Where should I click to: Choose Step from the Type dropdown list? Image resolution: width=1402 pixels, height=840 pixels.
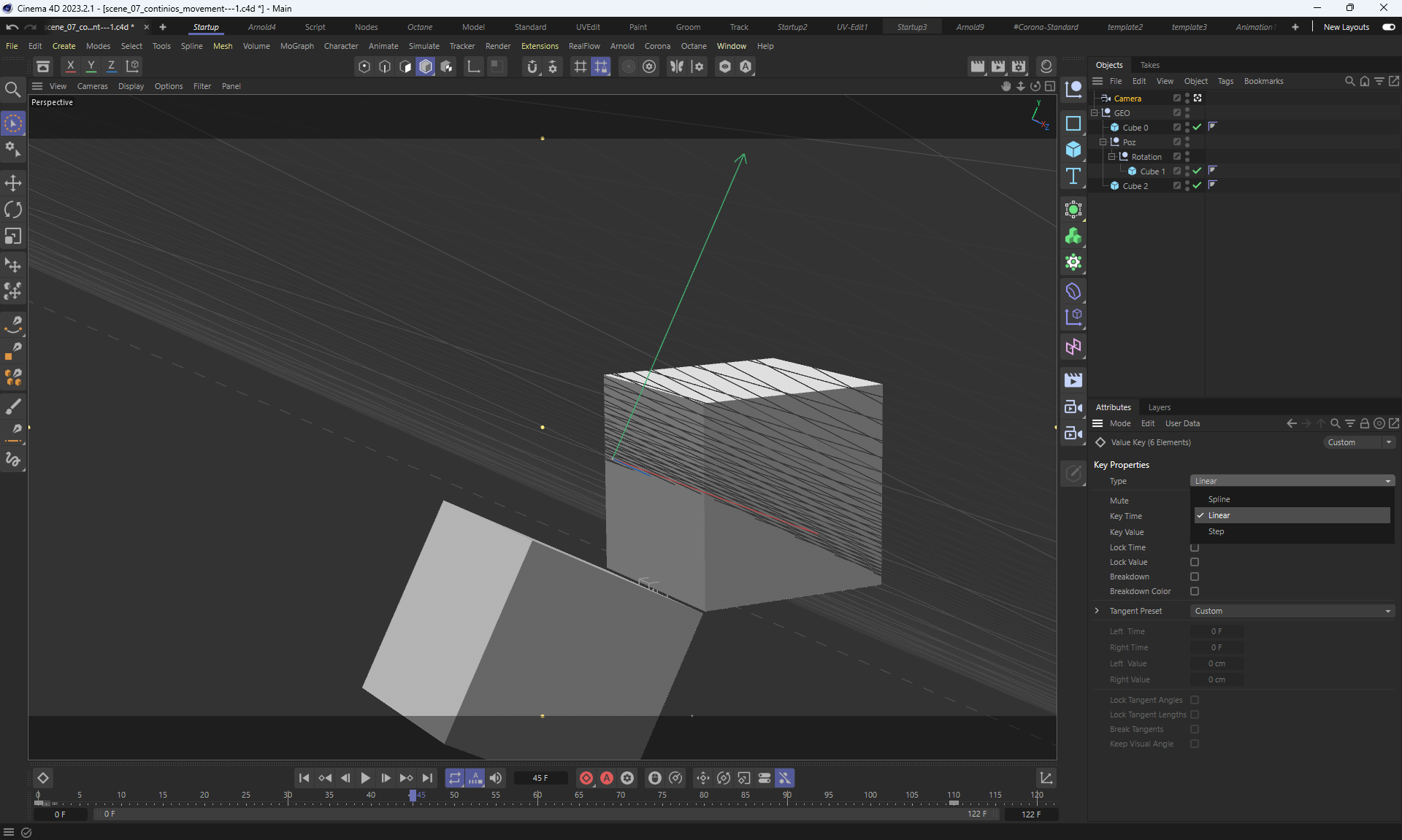tap(1216, 531)
